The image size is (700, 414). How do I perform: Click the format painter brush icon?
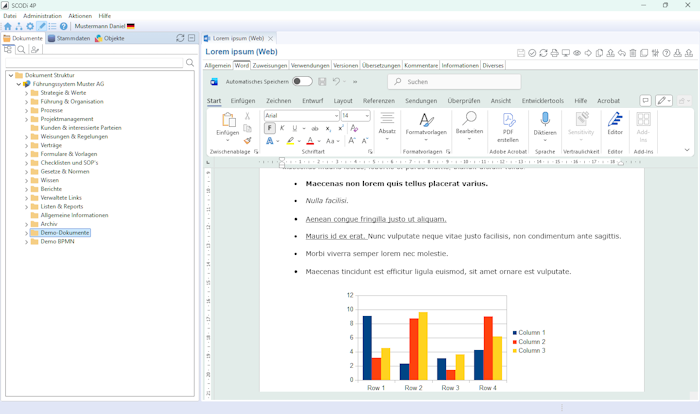pyautogui.click(x=247, y=141)
